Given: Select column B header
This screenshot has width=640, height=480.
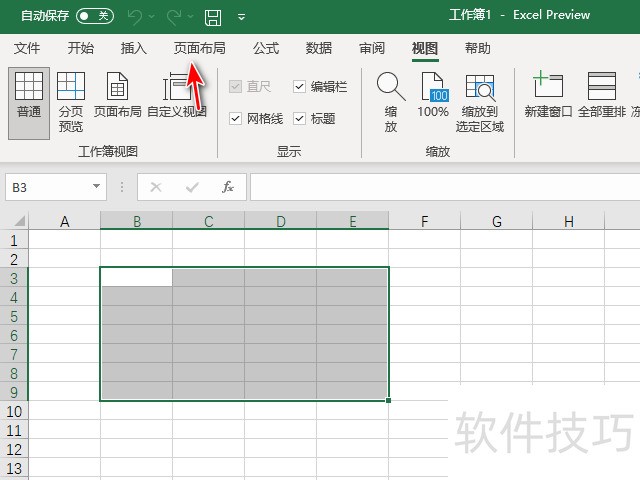Looking at the screenshot, I should coord(137,222).
